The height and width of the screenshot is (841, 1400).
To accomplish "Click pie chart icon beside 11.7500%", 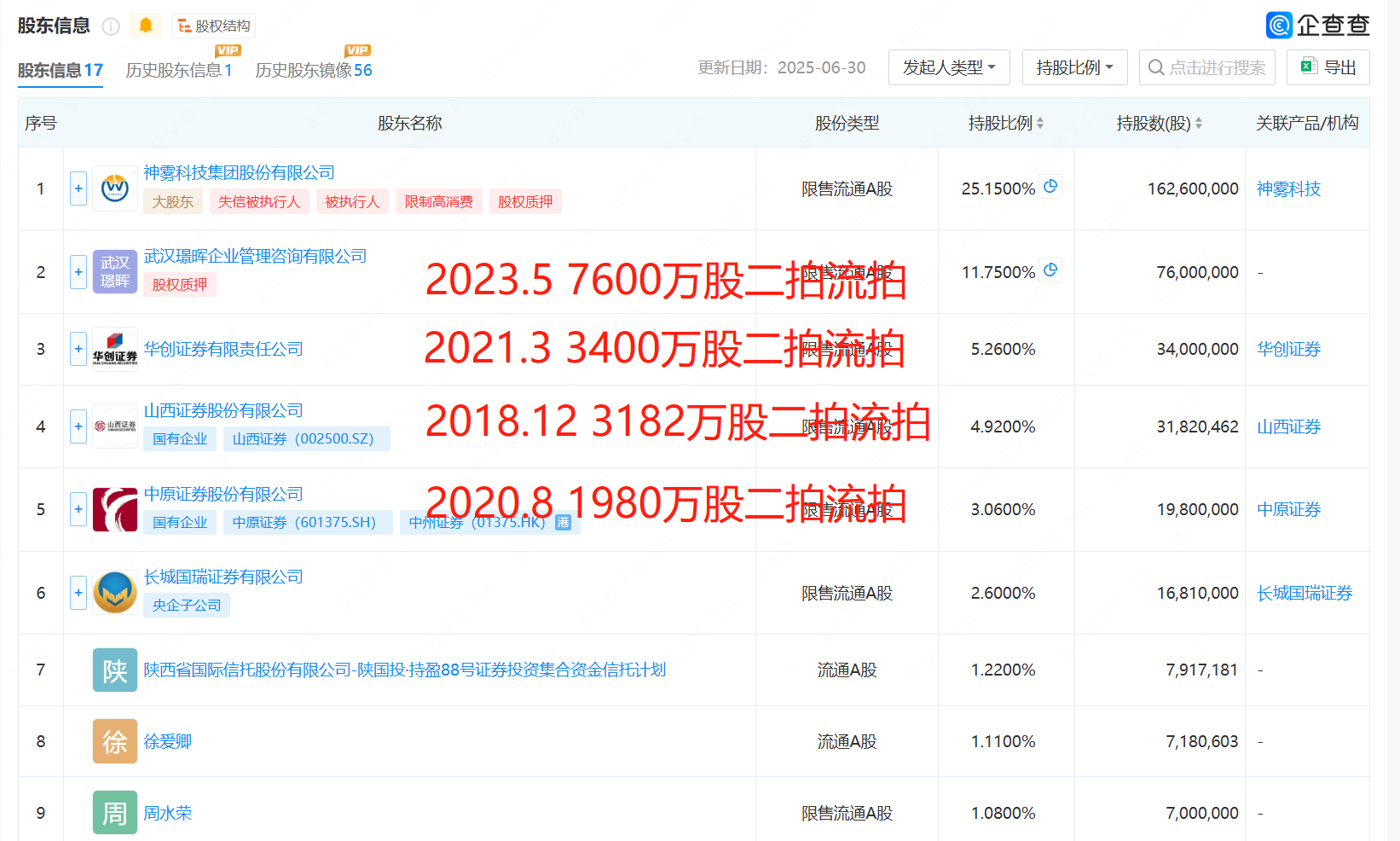I will [x=1051, y=270].
